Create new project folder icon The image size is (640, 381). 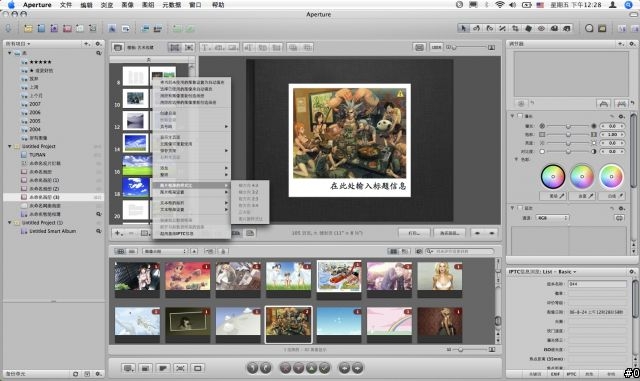pos(28,28)
